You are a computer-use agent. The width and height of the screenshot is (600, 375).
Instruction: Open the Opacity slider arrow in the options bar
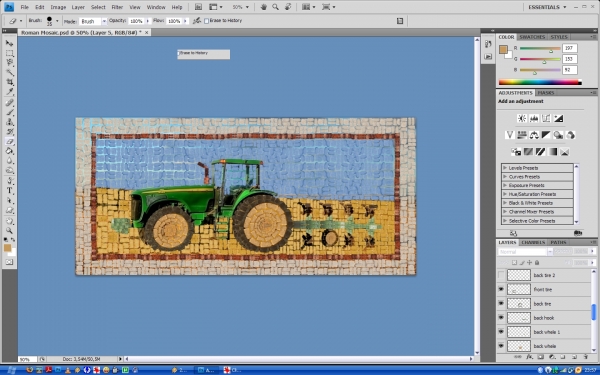tap(148, 21)
